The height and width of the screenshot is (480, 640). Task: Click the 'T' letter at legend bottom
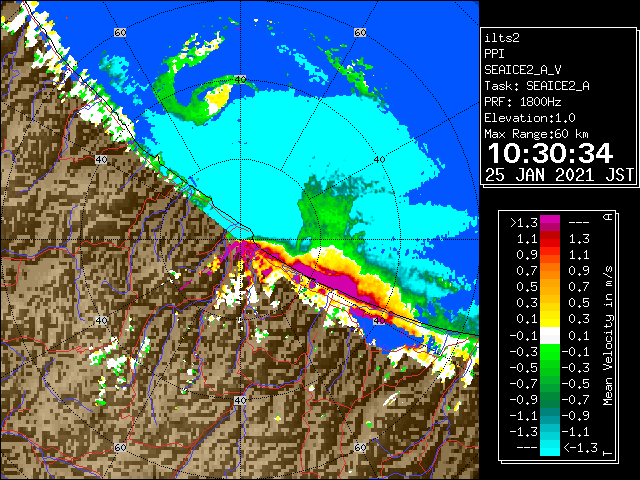click(608, 453)
